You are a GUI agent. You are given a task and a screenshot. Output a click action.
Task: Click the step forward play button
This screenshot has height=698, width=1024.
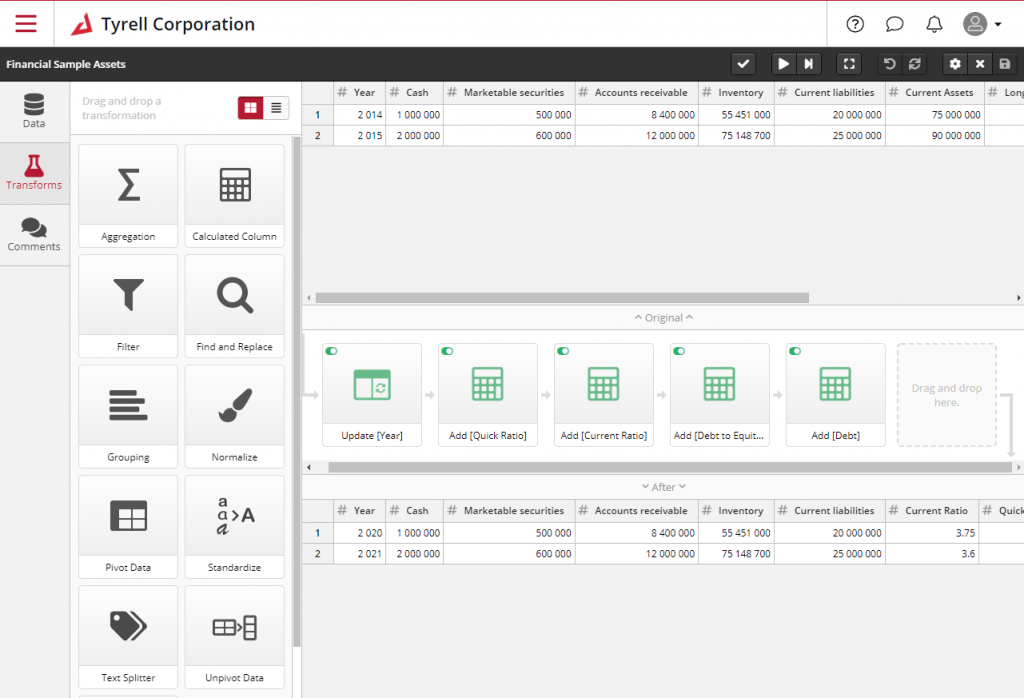click(x=808, y=64)
